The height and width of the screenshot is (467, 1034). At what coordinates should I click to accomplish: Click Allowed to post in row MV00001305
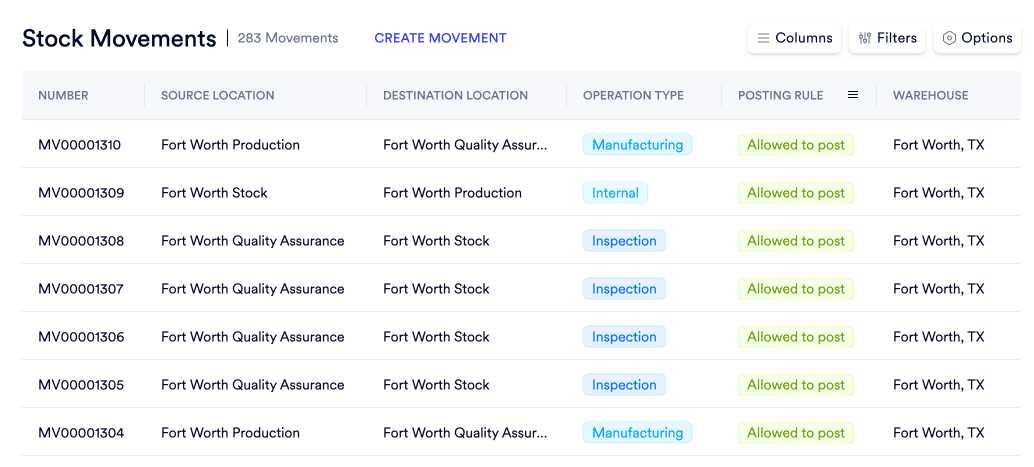click(796, 385)
